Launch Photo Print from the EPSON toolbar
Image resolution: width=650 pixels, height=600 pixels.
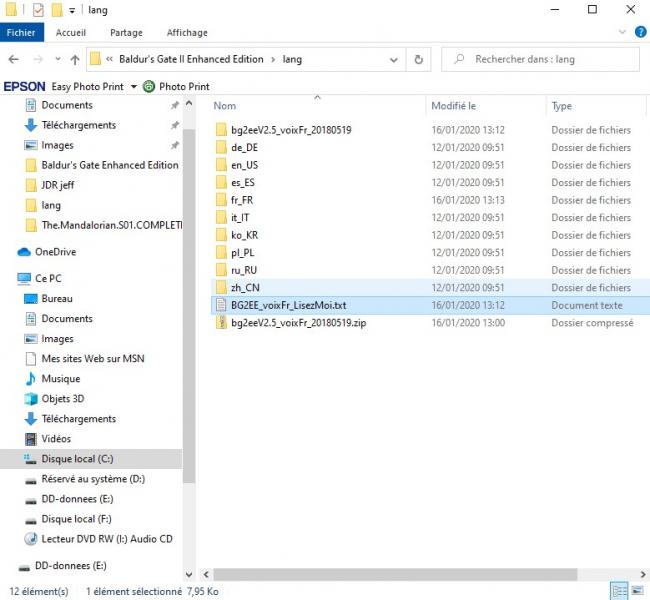(x=177, y=87)
